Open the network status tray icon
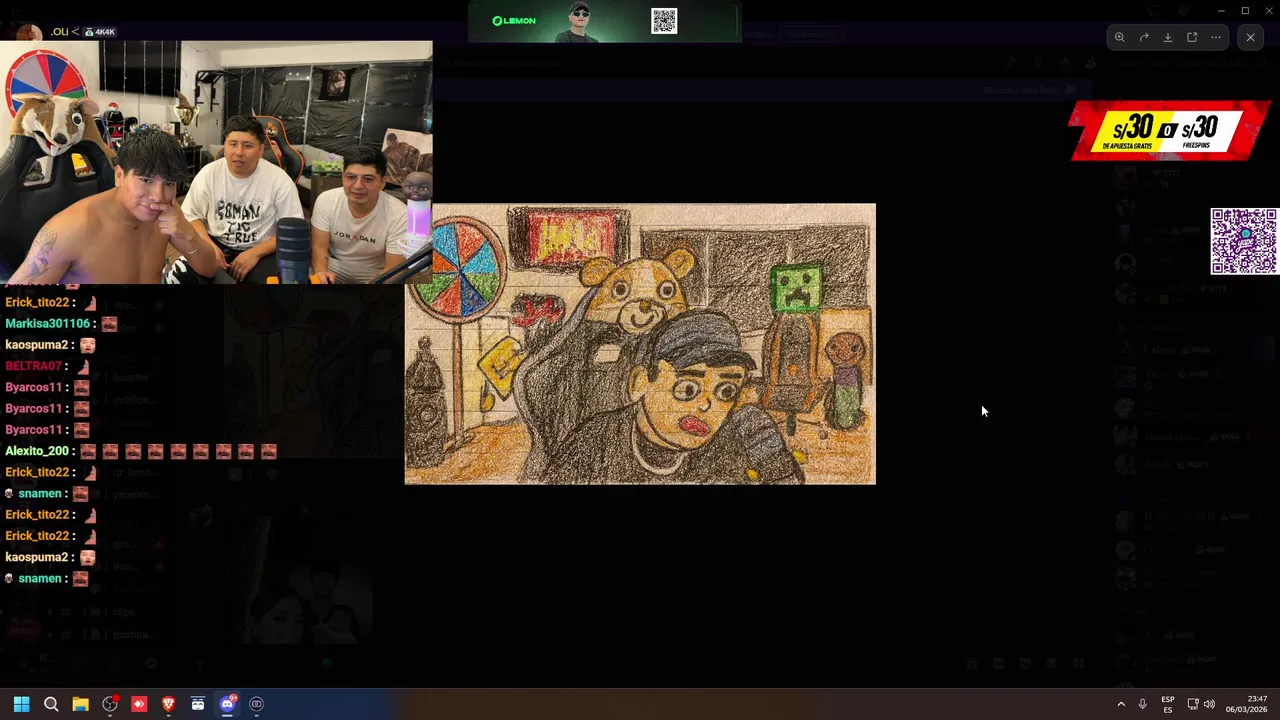This screenshot has height=720, width=1280. 1193,704
